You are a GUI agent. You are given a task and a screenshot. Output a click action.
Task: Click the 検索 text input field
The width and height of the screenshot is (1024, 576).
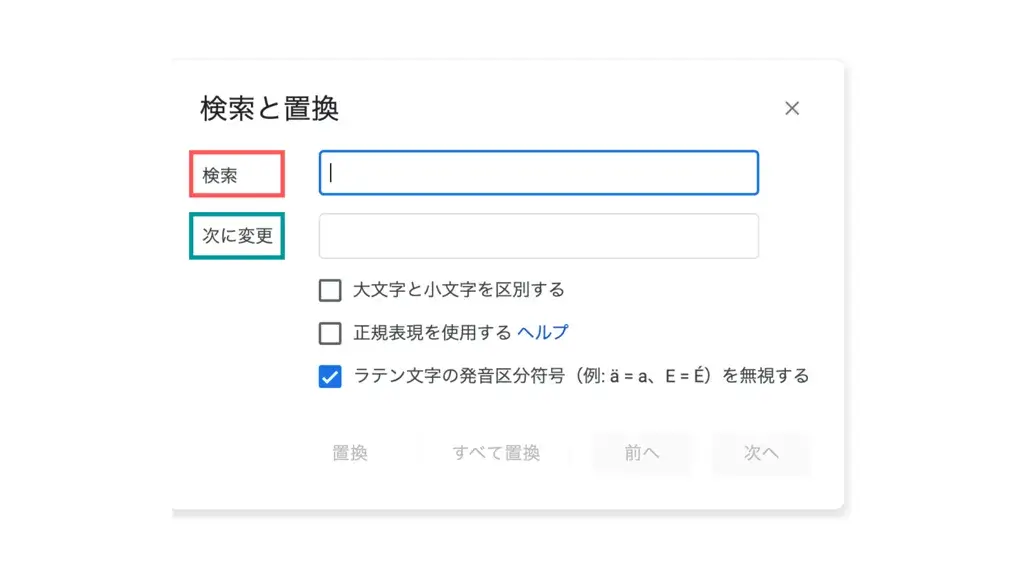[x=539, y=173]
